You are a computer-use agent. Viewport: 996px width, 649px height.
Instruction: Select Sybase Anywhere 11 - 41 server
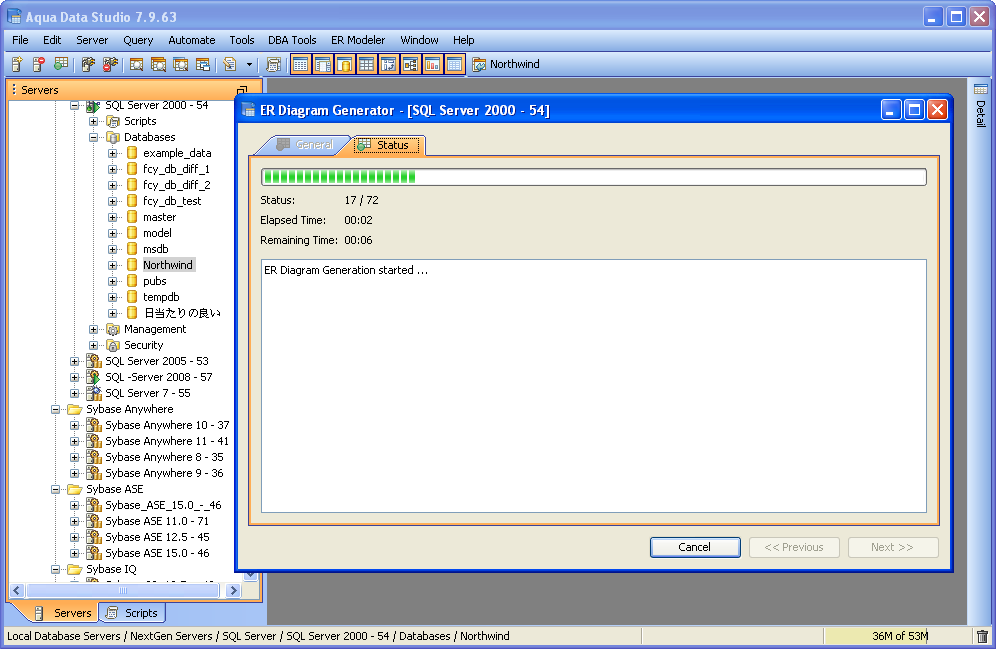166,441
